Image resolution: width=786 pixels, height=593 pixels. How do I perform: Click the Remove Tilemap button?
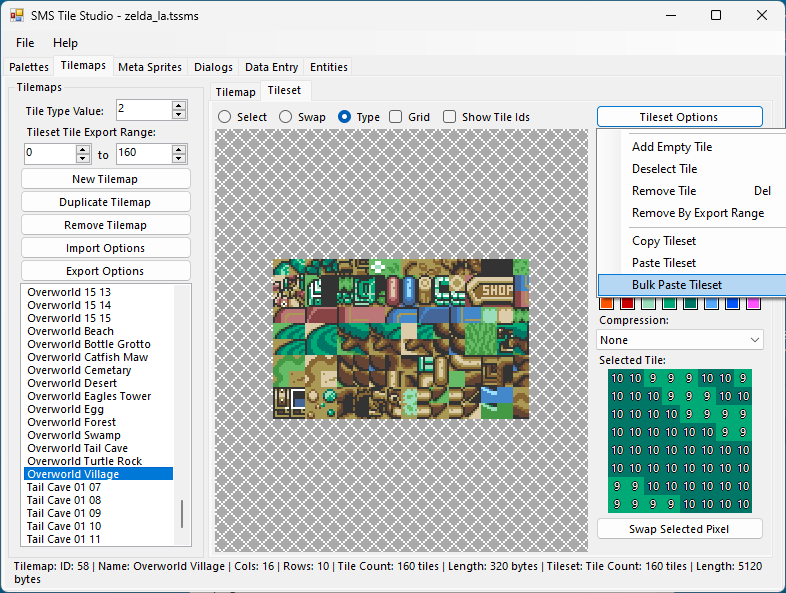(105, 225)
